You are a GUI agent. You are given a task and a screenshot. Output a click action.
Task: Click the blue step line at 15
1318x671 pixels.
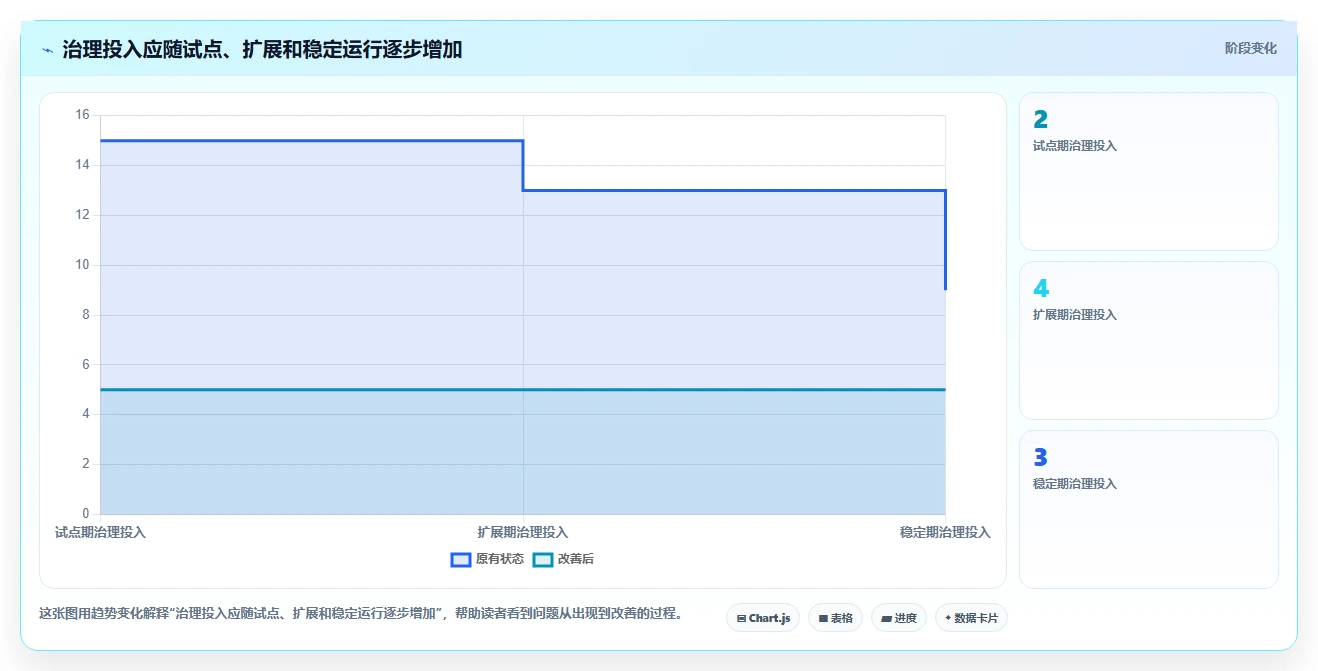311,141
